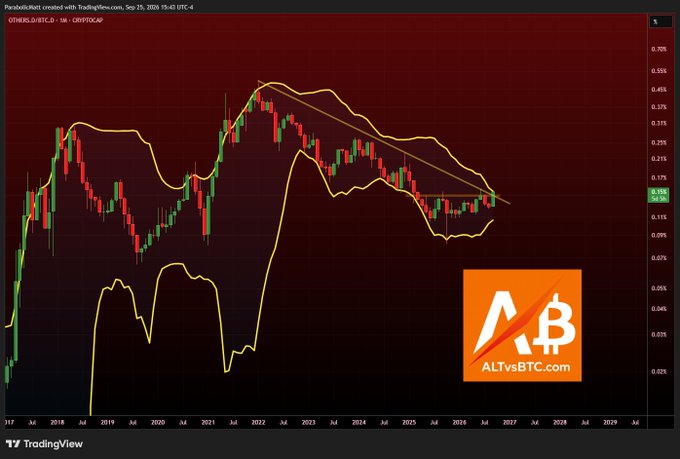Viewport: 680px width, 459px height.
Task: Click the percent scale button
Action: coord(660,22)
